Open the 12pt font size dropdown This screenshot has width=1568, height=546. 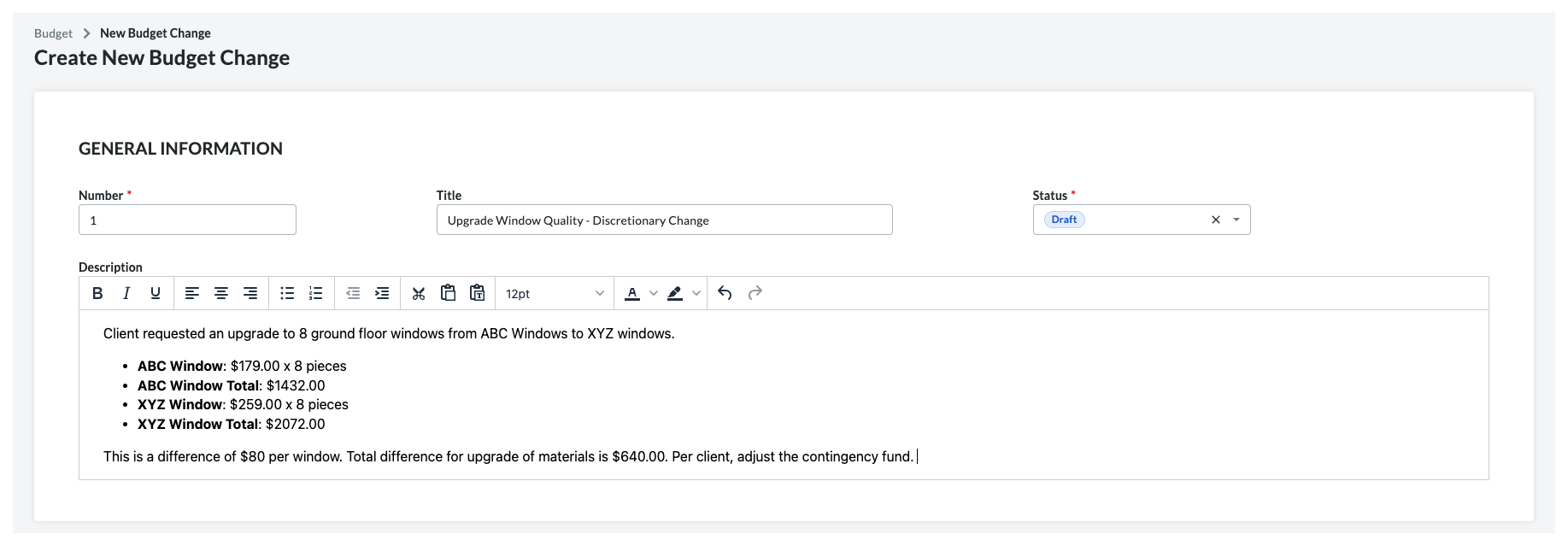coord(555,293)
